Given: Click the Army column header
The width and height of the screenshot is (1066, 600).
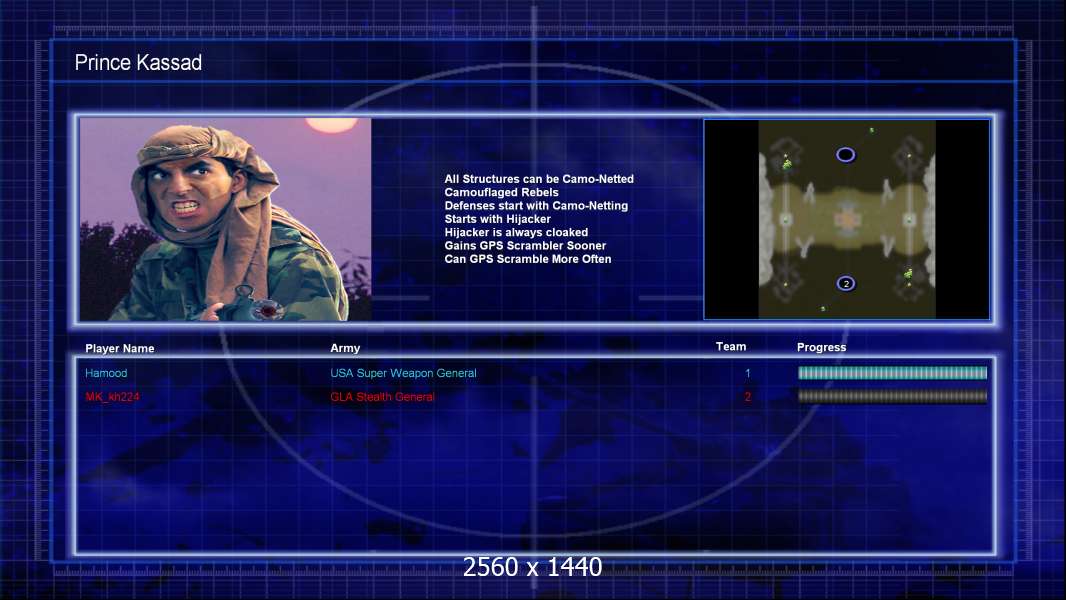Looking at the screenshot, I should pyautogui.click(x=345, y=348).
